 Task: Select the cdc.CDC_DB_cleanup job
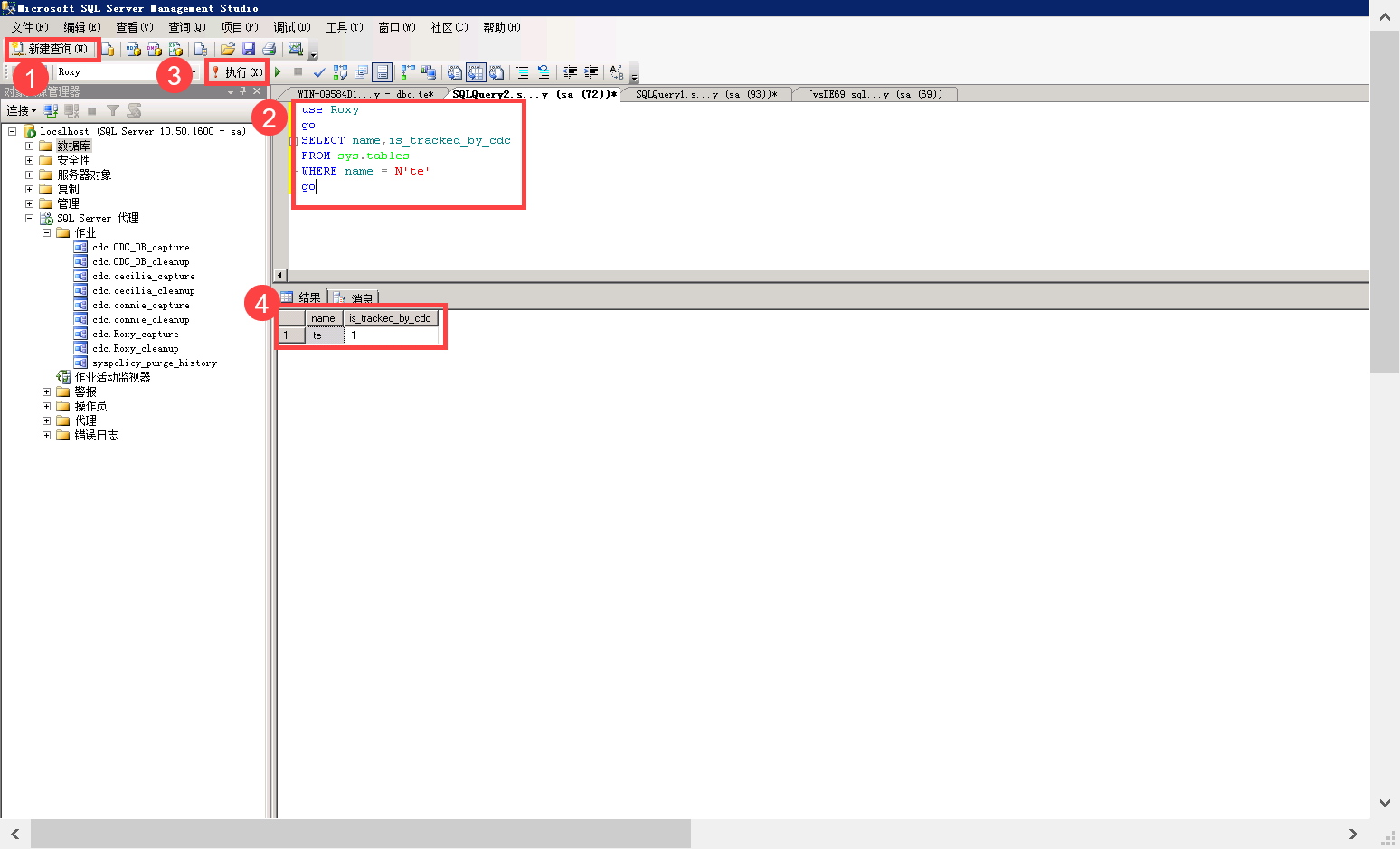[141, 261]
